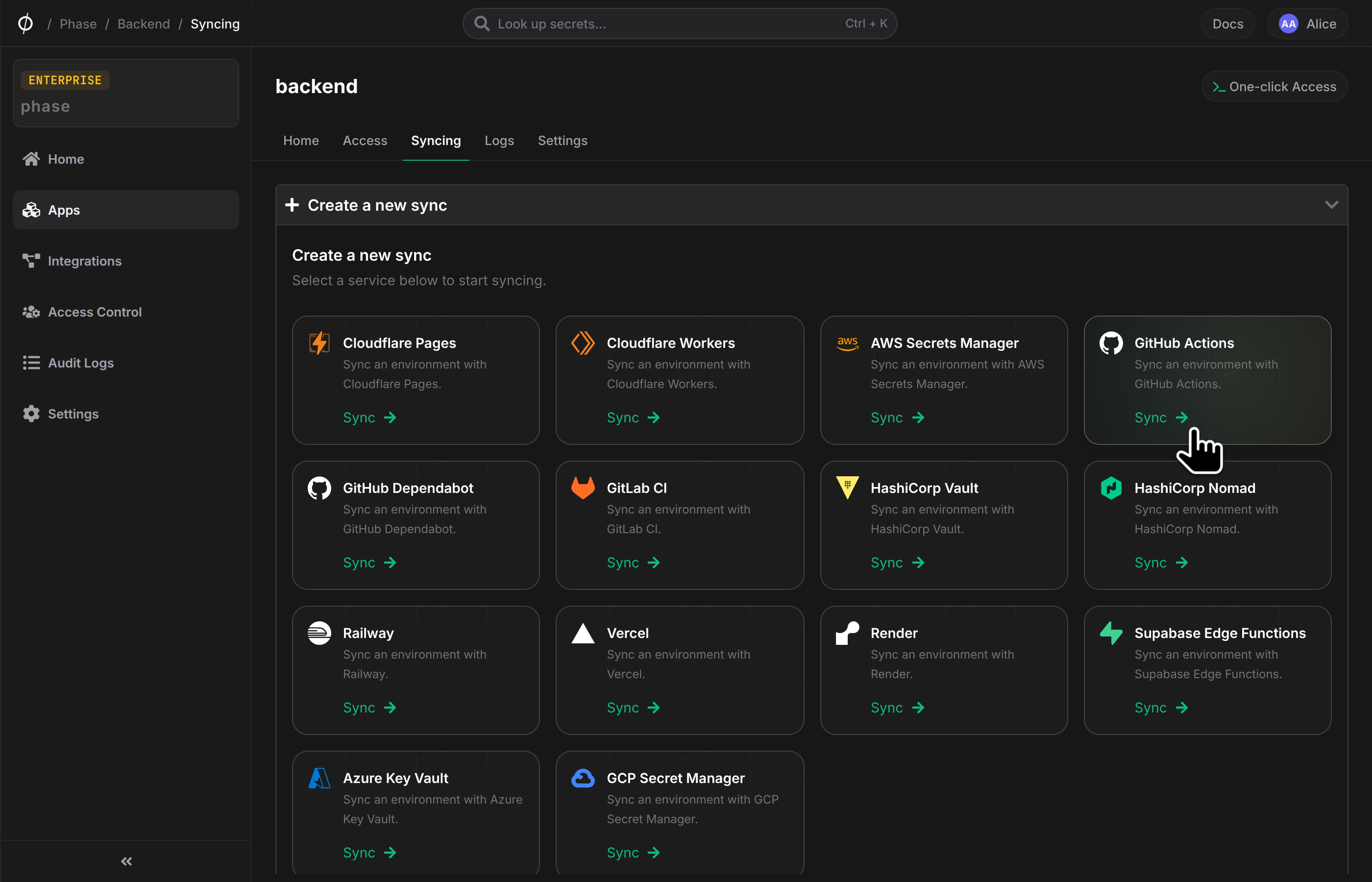Open Access Control in the sidebar
Screen dimensions: 1372x882
125,312
